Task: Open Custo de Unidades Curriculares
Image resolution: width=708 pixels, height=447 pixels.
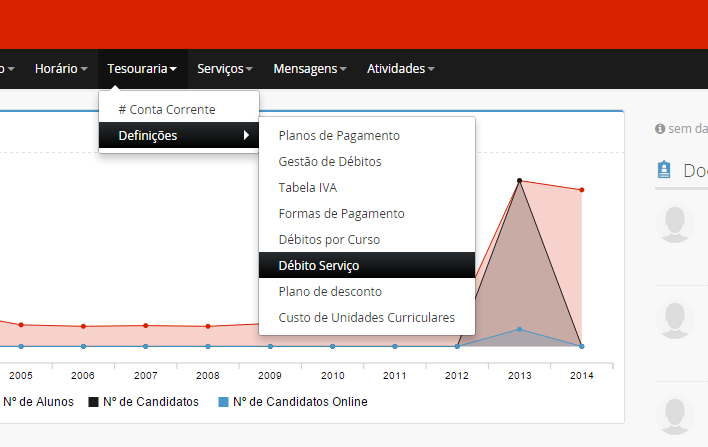Action: point(366,317)
